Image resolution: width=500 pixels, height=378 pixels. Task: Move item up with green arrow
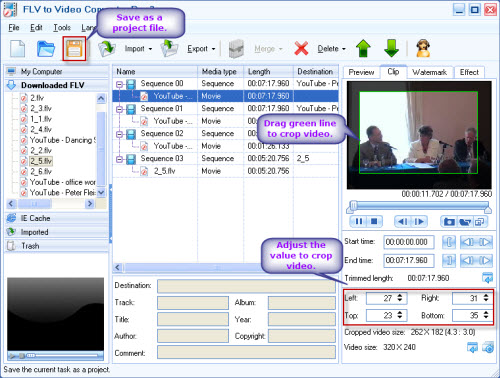(x=363, y=49)
